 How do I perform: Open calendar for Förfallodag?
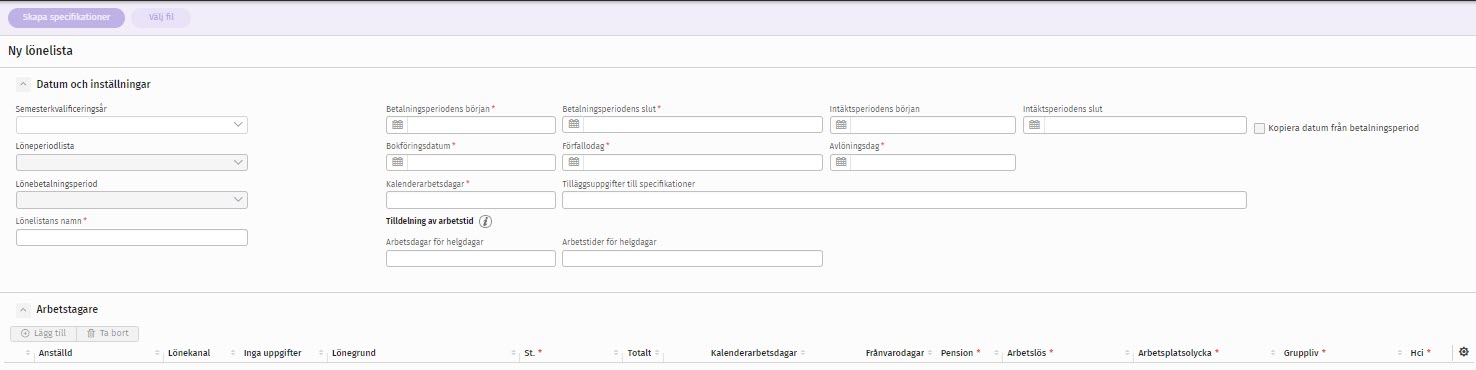tap(573, 162)
